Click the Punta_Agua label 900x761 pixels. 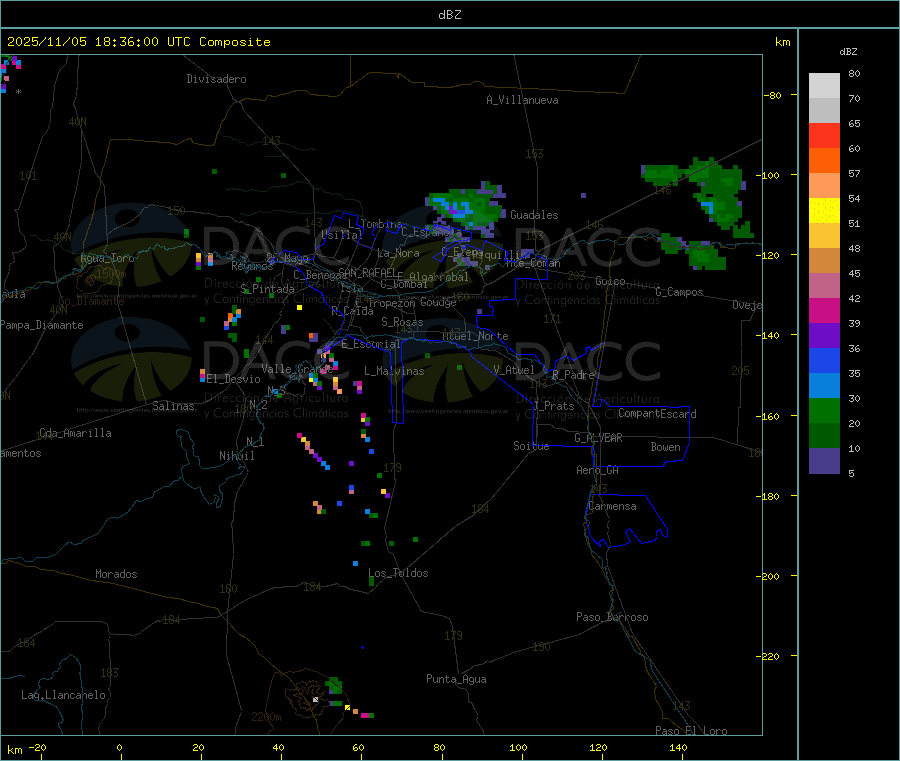coord(456,679)
